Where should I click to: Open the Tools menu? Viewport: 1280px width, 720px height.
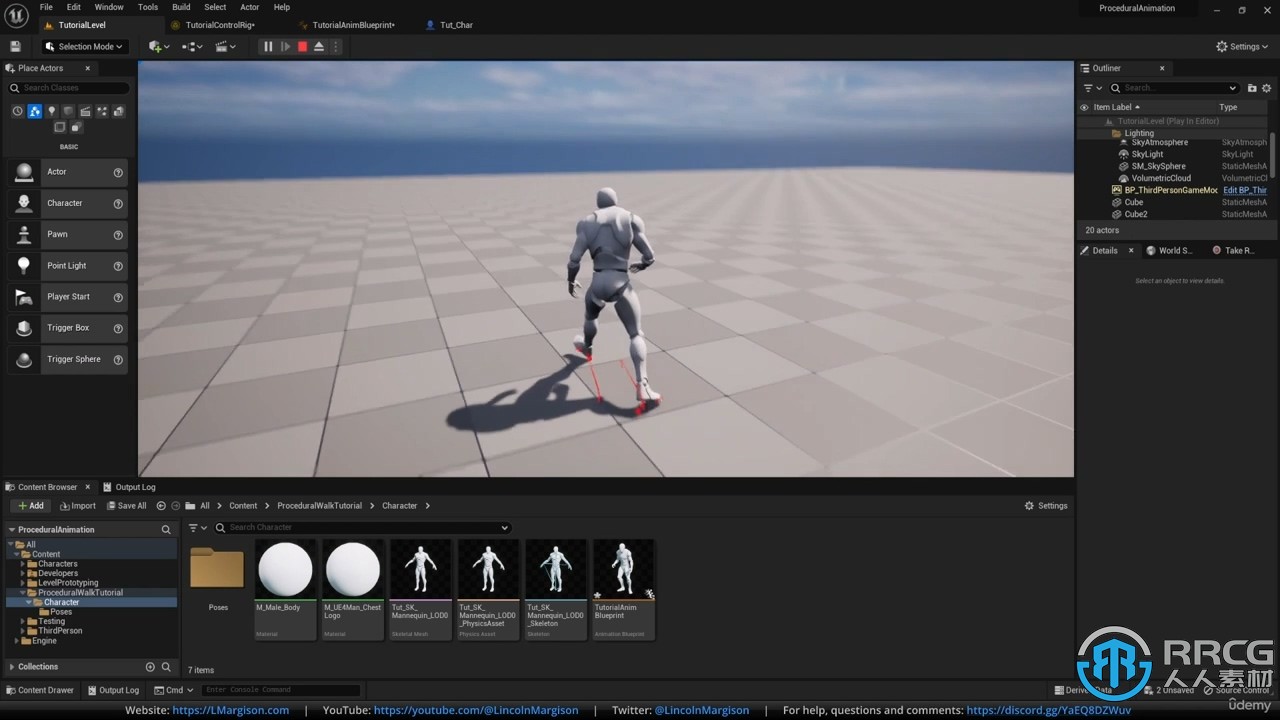[x=148, y=7]
